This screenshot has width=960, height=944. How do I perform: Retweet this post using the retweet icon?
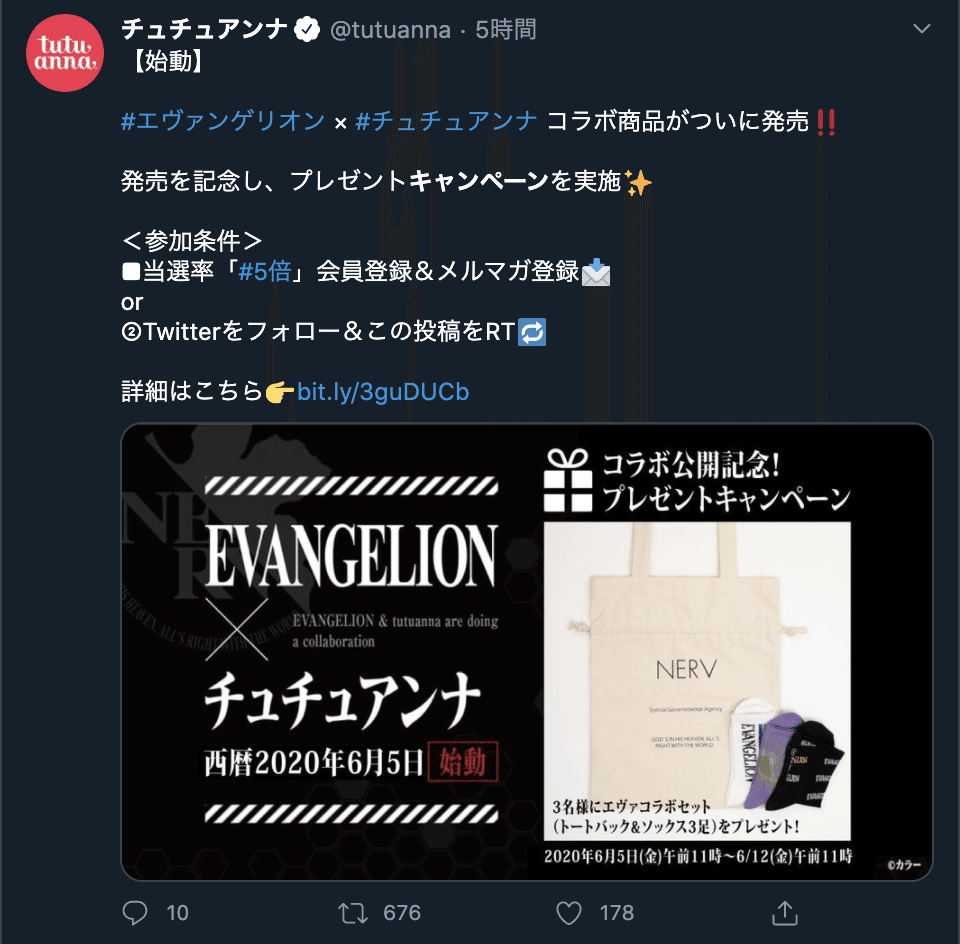tap(353, 913)
